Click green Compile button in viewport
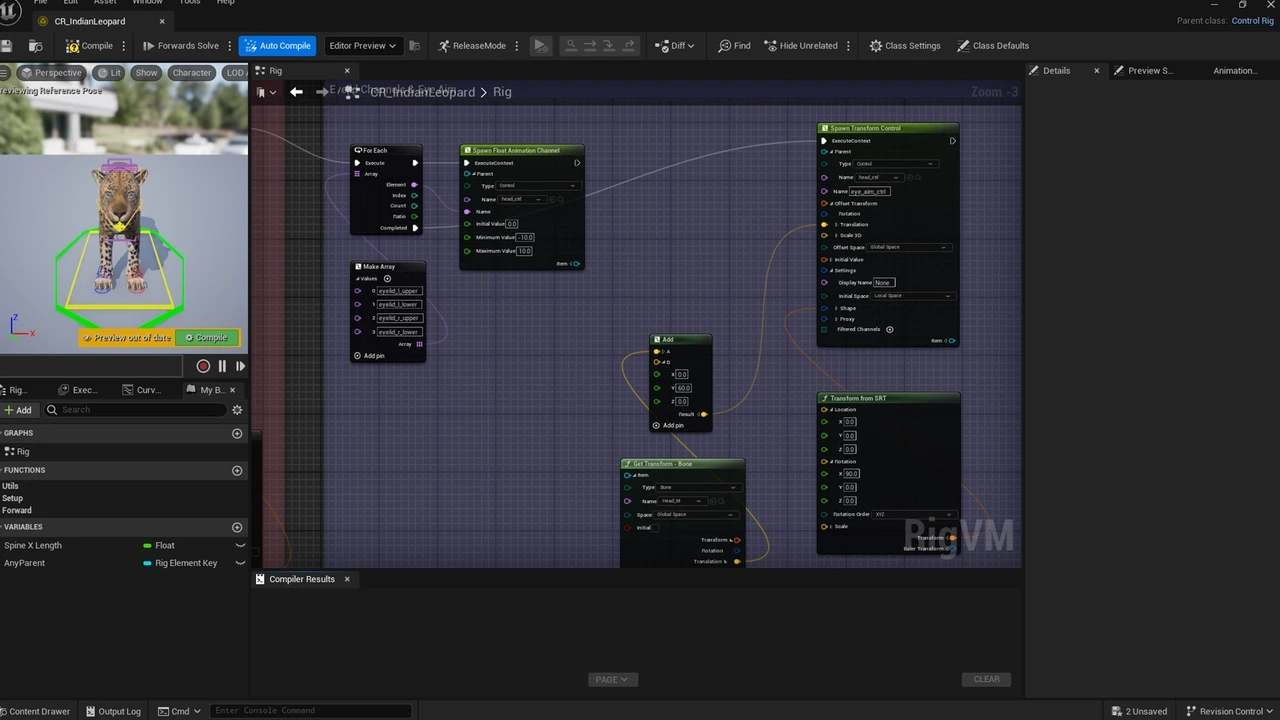This screenshot has width=1280, height=720. click(207, 338)
